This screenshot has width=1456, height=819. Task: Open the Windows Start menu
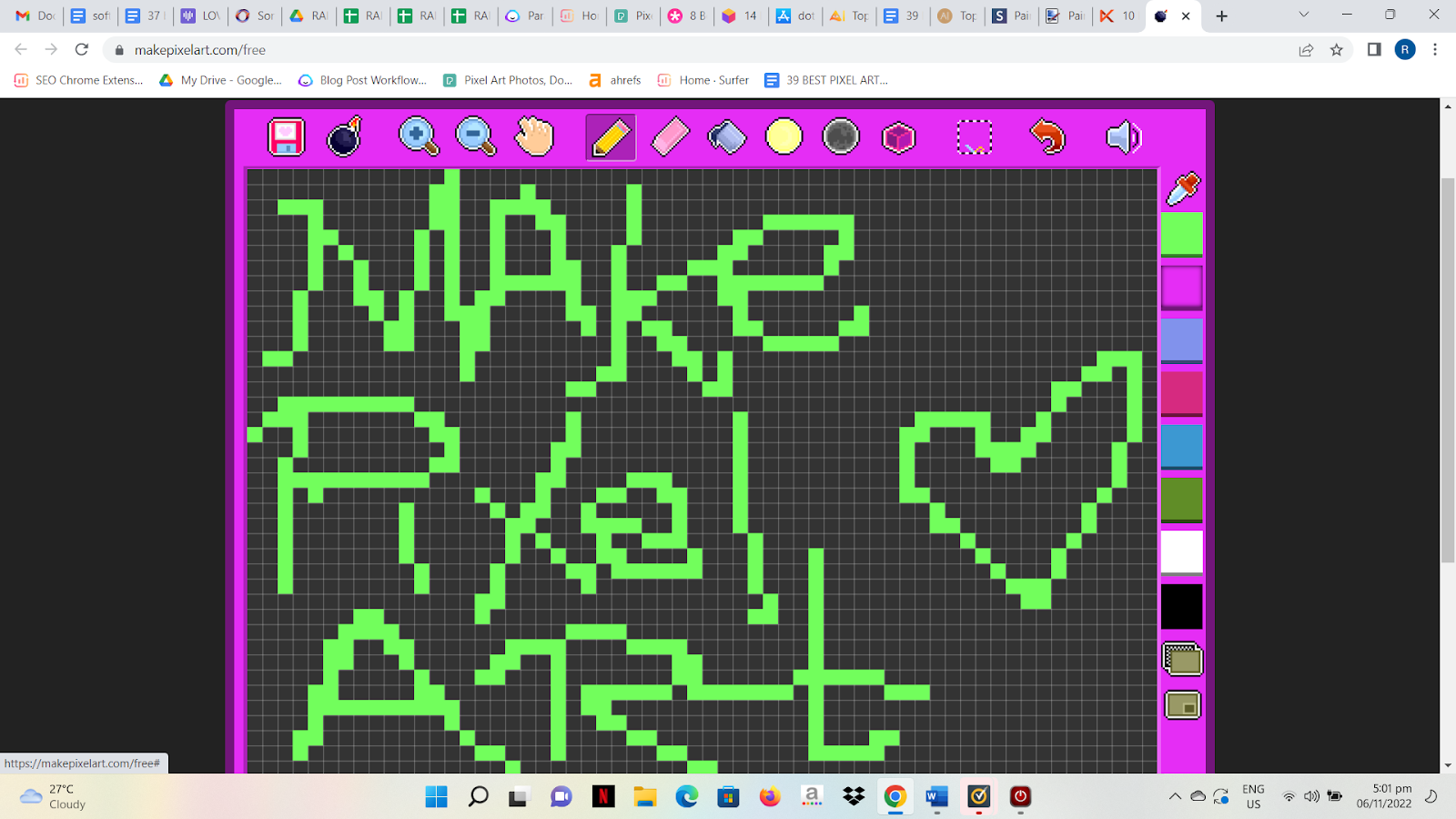coord(437,797)
